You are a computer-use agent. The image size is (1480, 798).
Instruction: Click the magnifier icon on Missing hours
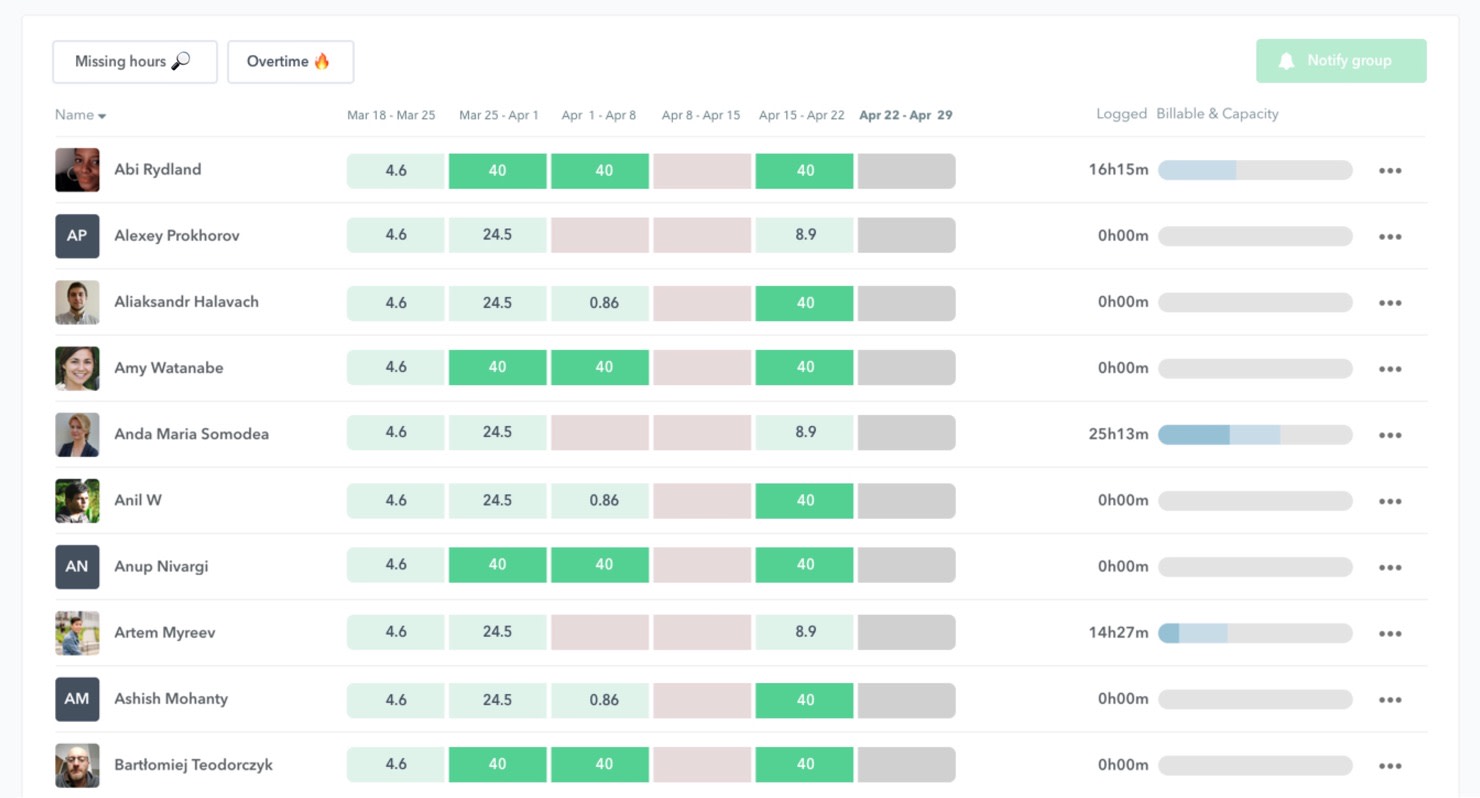coord(179,61)
